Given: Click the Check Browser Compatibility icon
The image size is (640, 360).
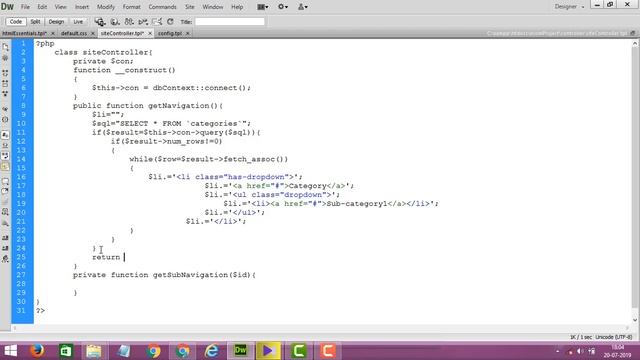Looking at the screenshot, I should 157,22.
